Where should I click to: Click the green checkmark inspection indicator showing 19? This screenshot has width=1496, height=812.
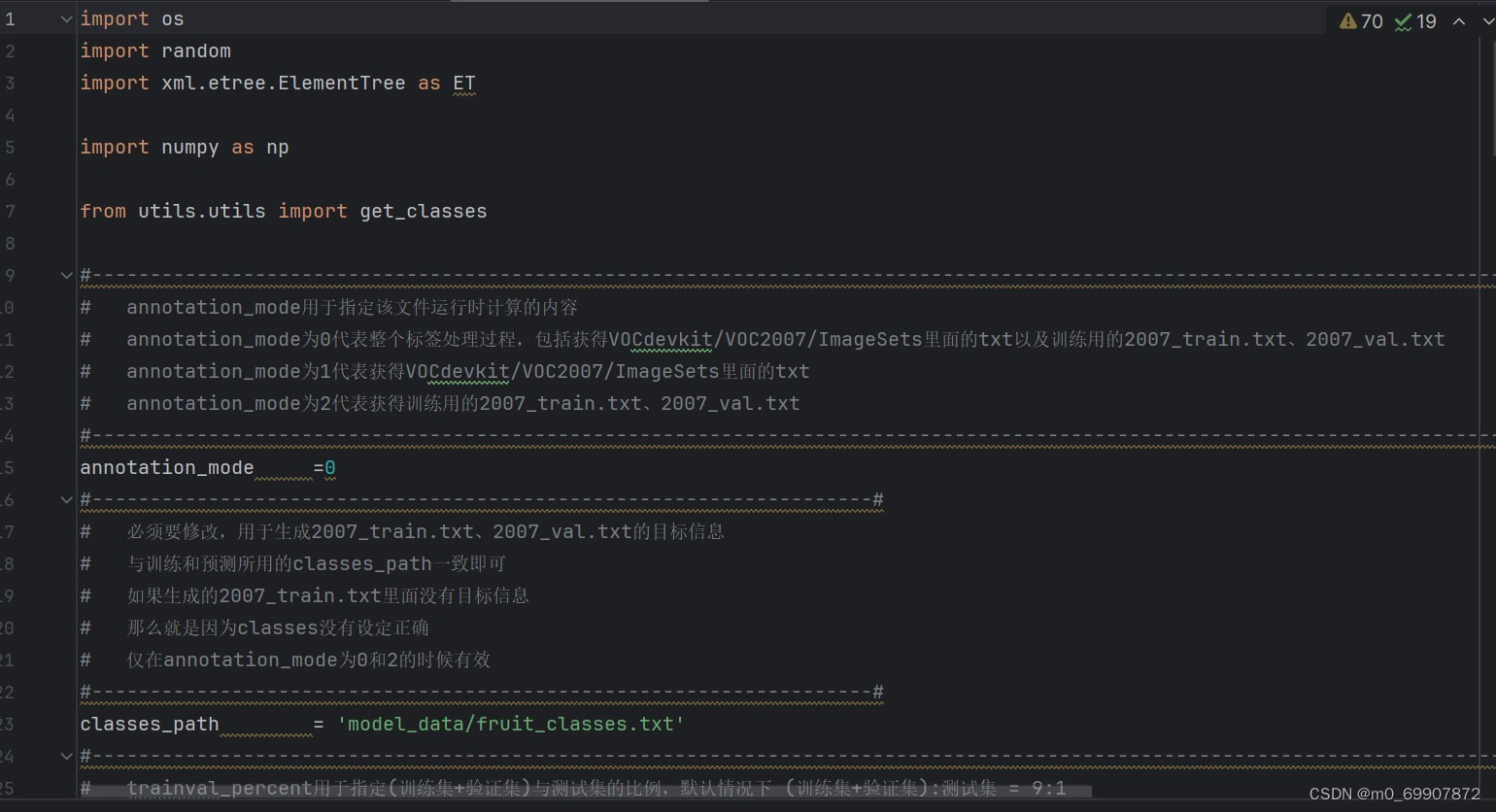pos(1415,20)
